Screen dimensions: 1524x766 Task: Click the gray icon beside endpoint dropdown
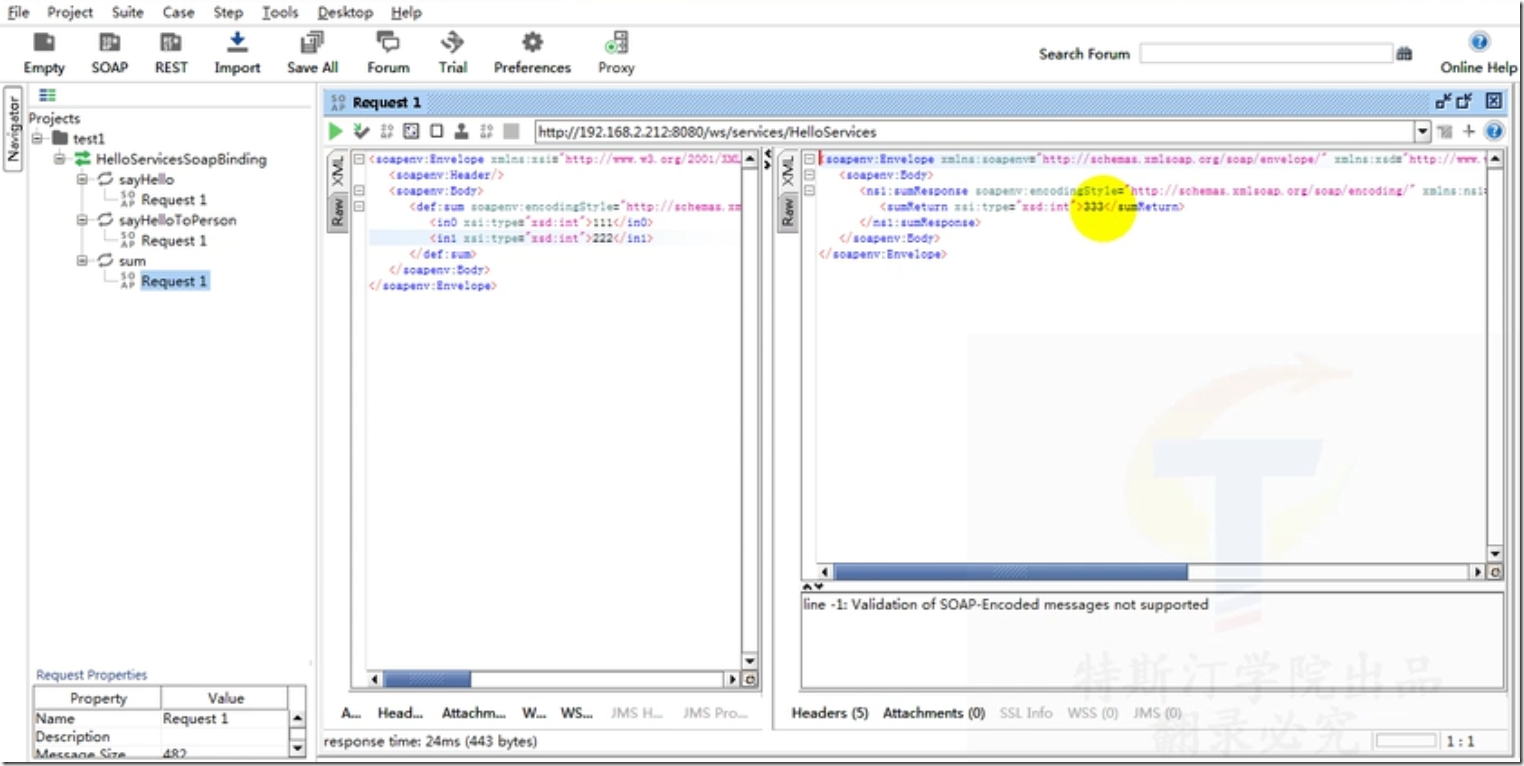point(1445,132)
